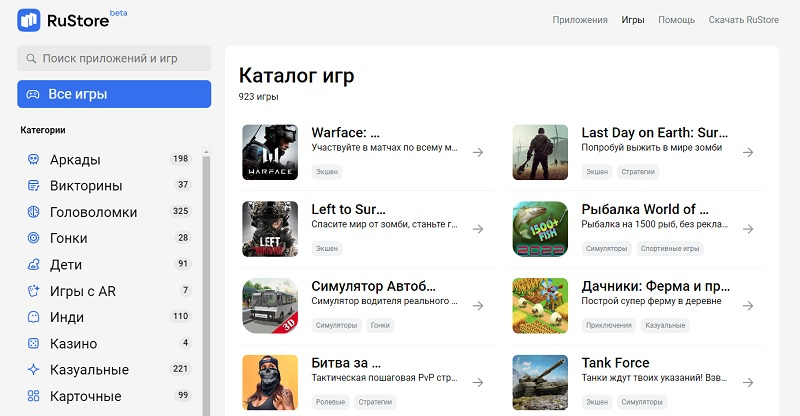Click the Казино dice icon
Viewport: 800px width, 416px height.
click(x=33, y=344)
